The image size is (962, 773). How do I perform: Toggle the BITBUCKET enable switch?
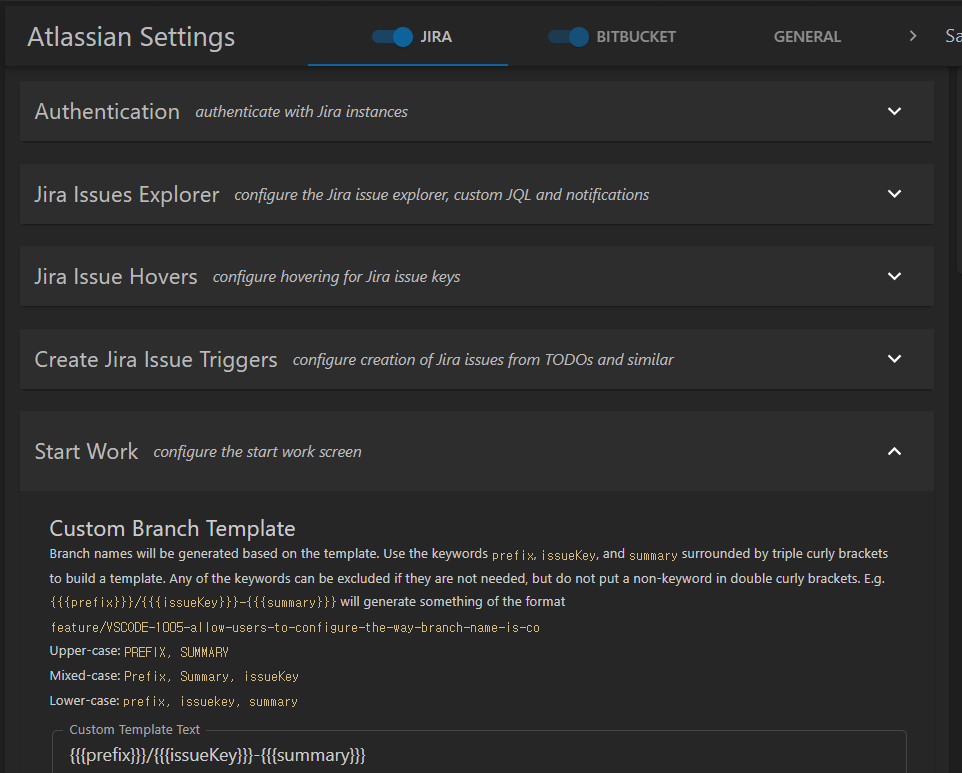(568, 37)
